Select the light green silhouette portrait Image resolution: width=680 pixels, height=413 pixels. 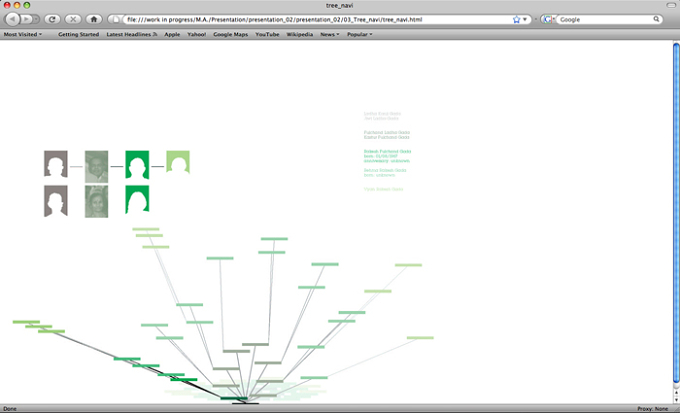[178, 162]
